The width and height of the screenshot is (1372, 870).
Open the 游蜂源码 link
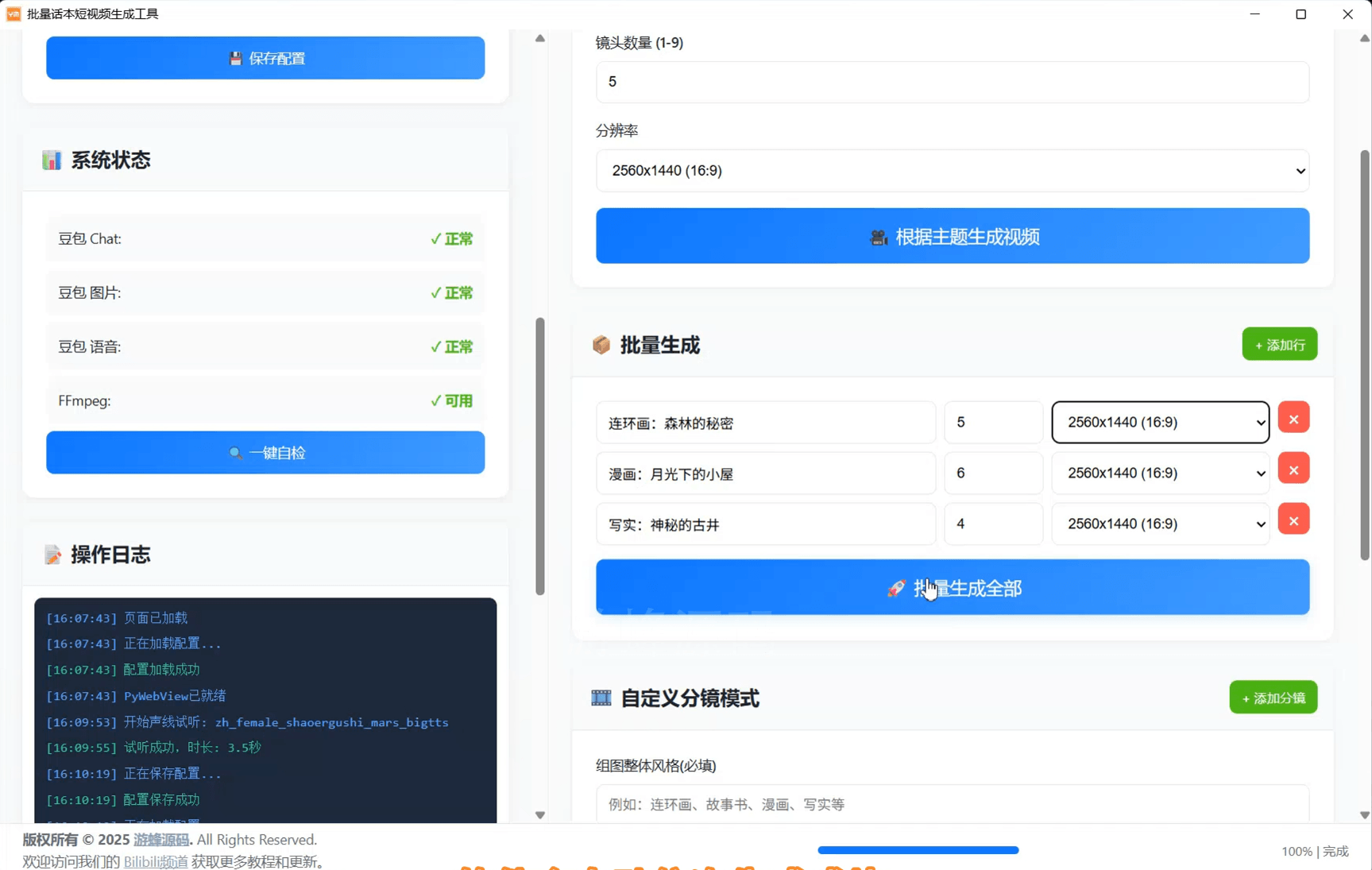(161, 840)
